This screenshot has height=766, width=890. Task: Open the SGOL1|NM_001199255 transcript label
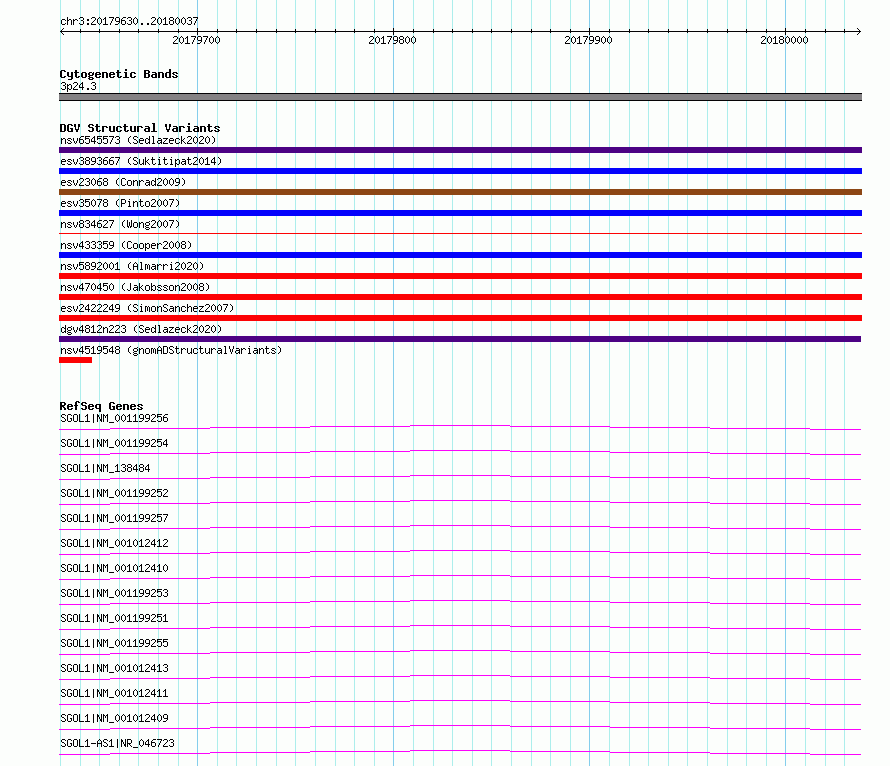click(x=114, y=643)
